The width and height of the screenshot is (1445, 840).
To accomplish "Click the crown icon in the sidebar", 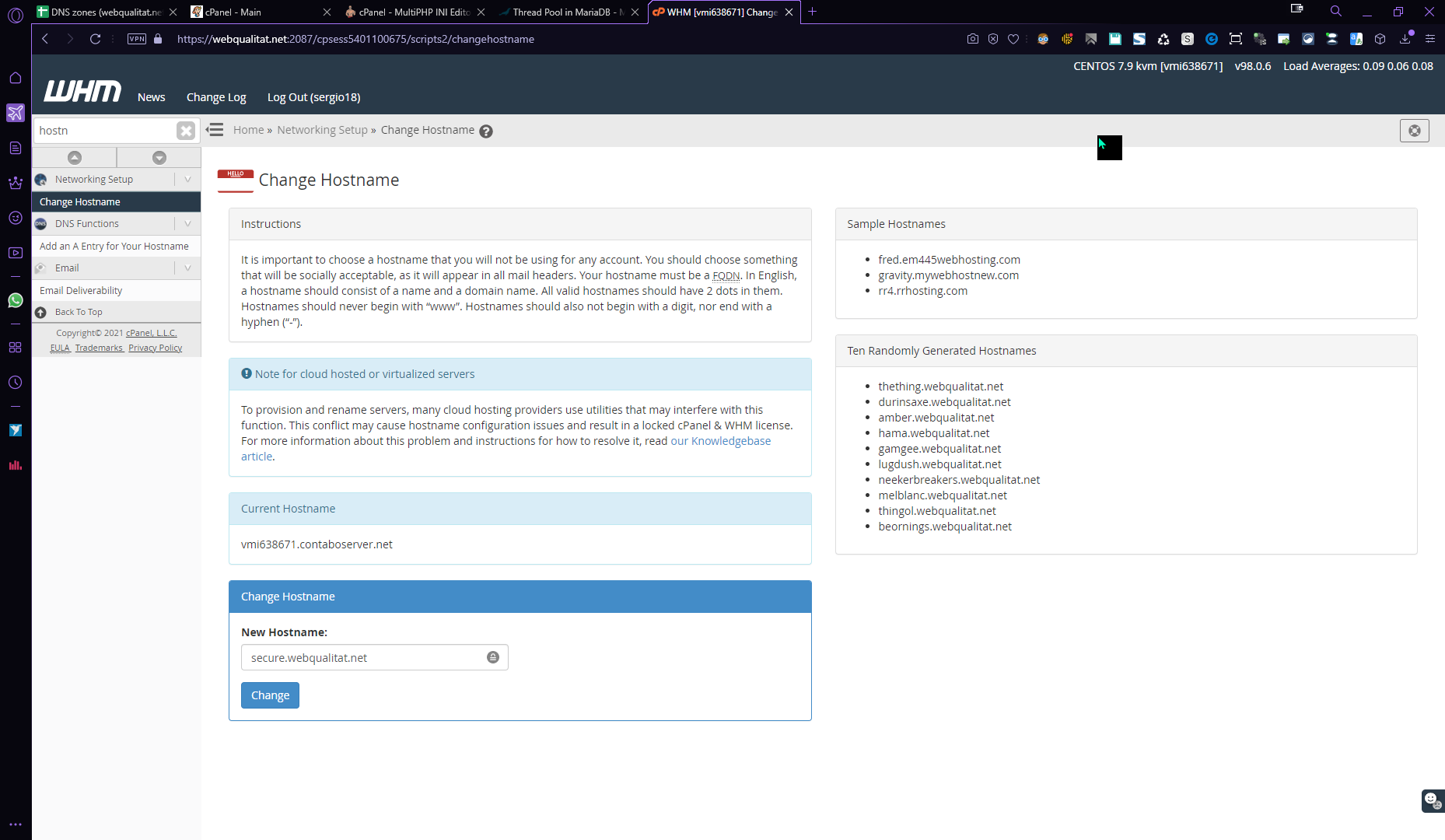I will tap(16, 183).
